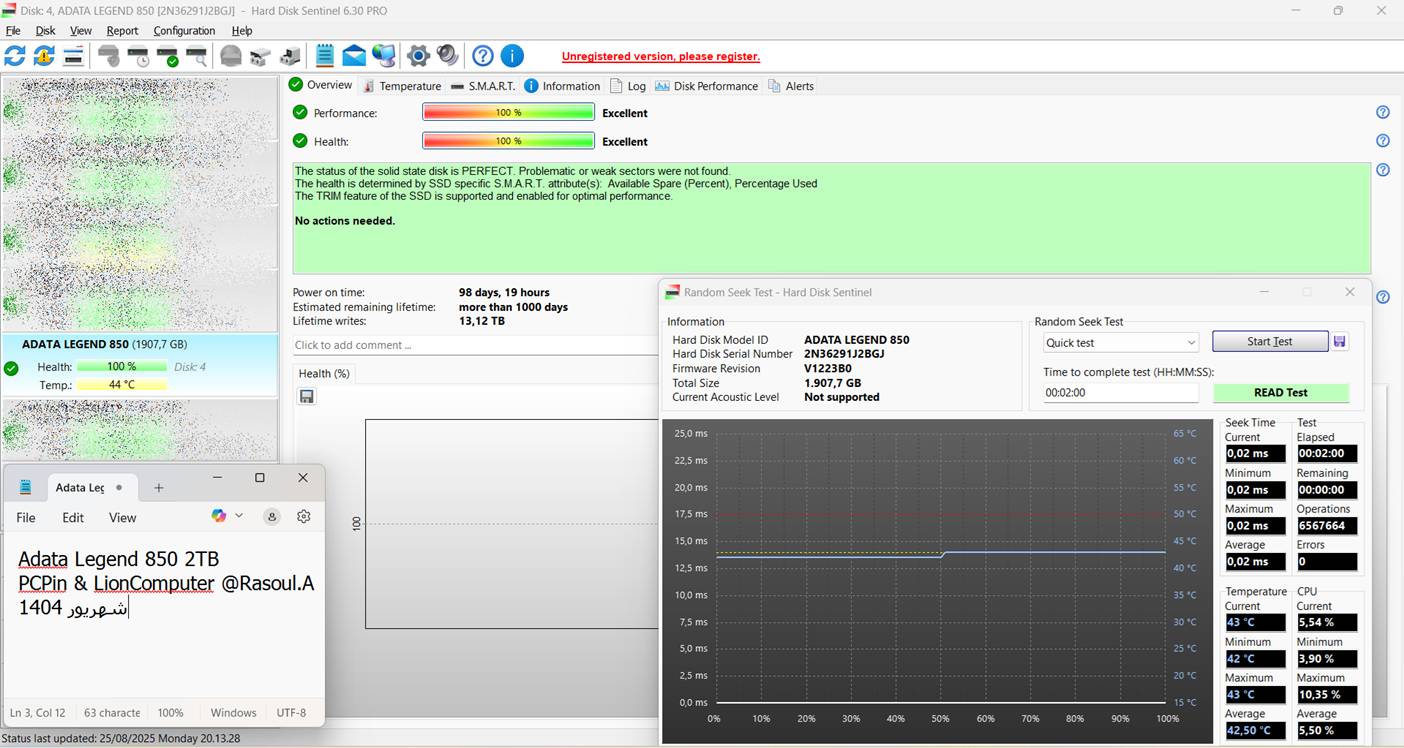Click the Ln 3, Col 12 status entry
This screenshot has height=748, width=1404.
pyautogui.click(x=37, y=713)
